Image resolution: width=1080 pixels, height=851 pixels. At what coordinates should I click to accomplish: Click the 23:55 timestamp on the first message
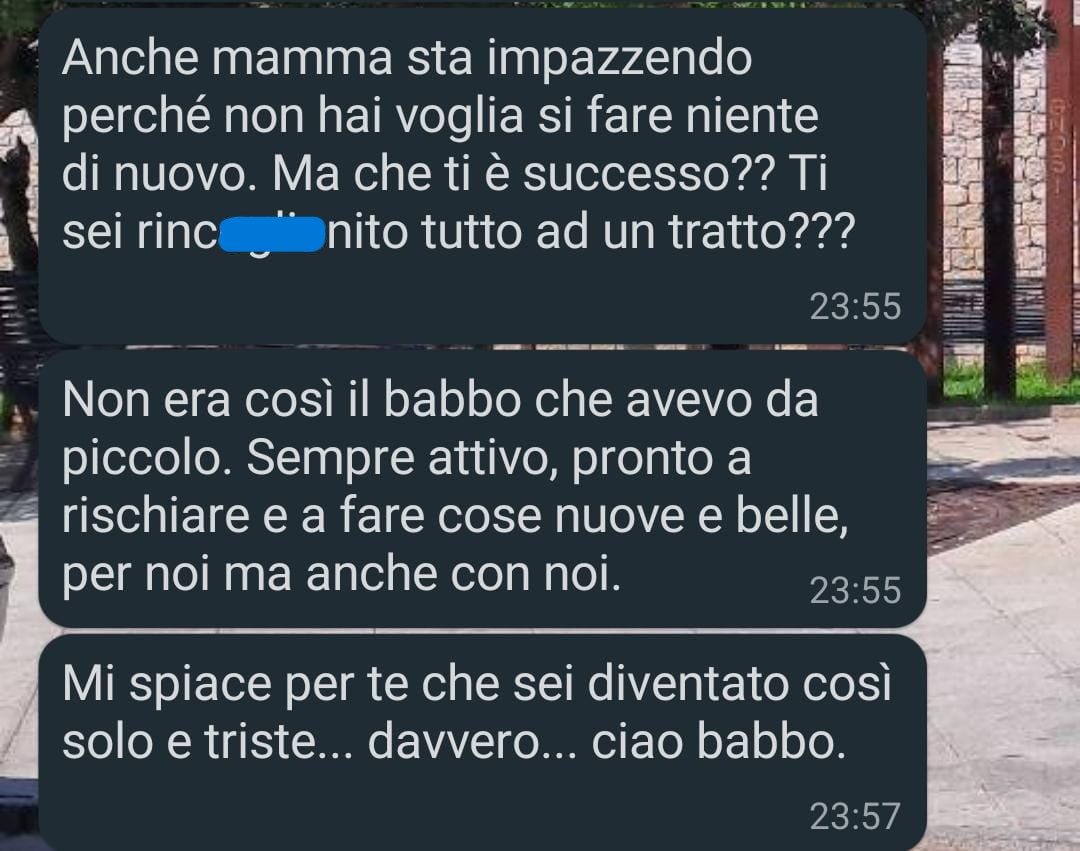(x=855, y=306)
